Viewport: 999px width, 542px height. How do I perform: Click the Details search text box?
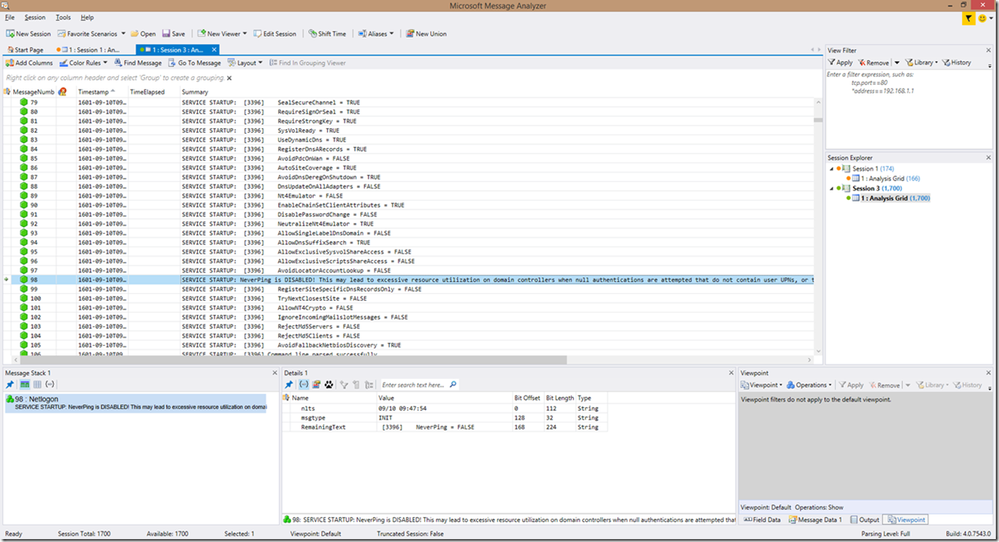(413, 385)
